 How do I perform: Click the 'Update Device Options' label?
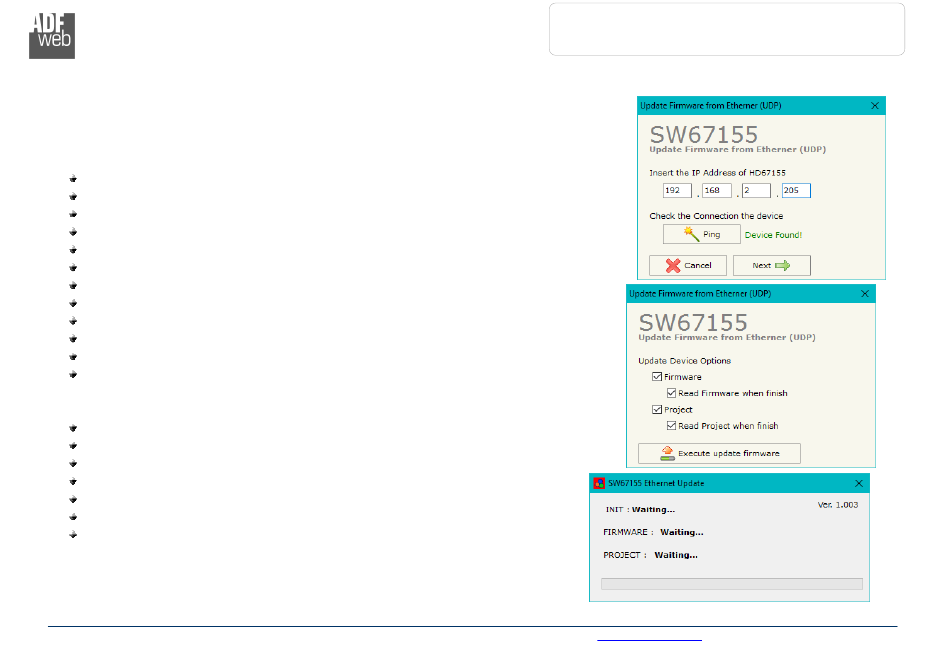[x=685, y=360]
